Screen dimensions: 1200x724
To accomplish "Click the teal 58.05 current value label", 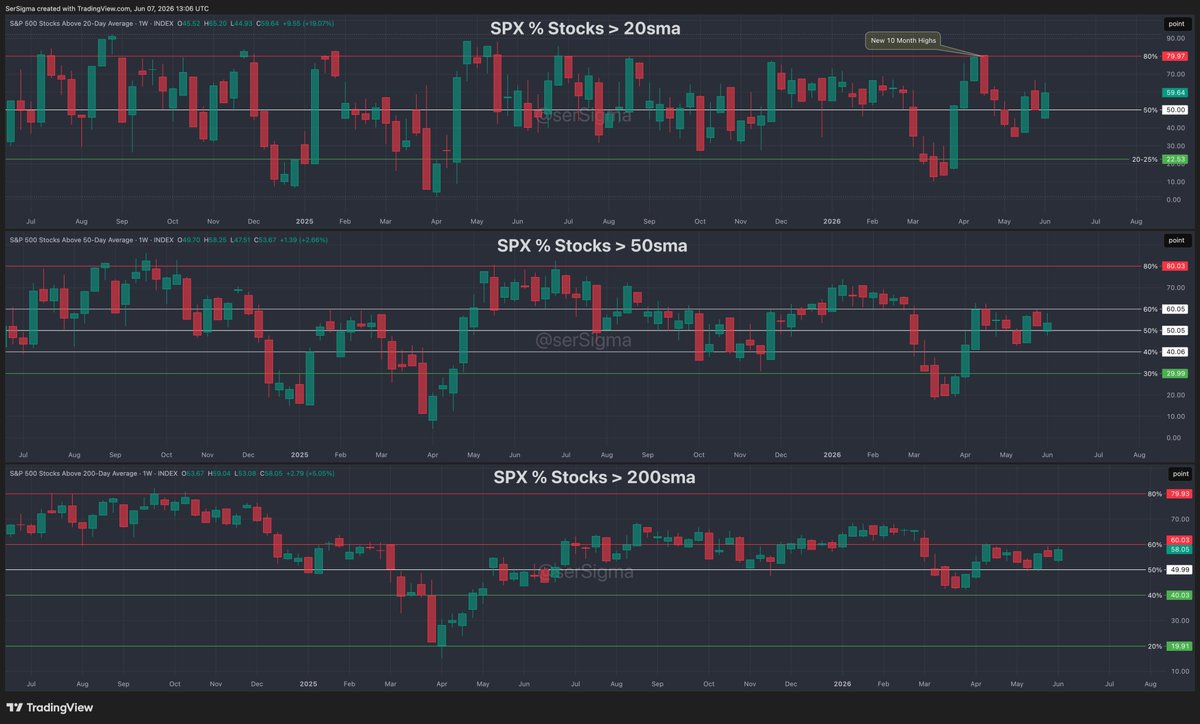I will (1180, 550).
